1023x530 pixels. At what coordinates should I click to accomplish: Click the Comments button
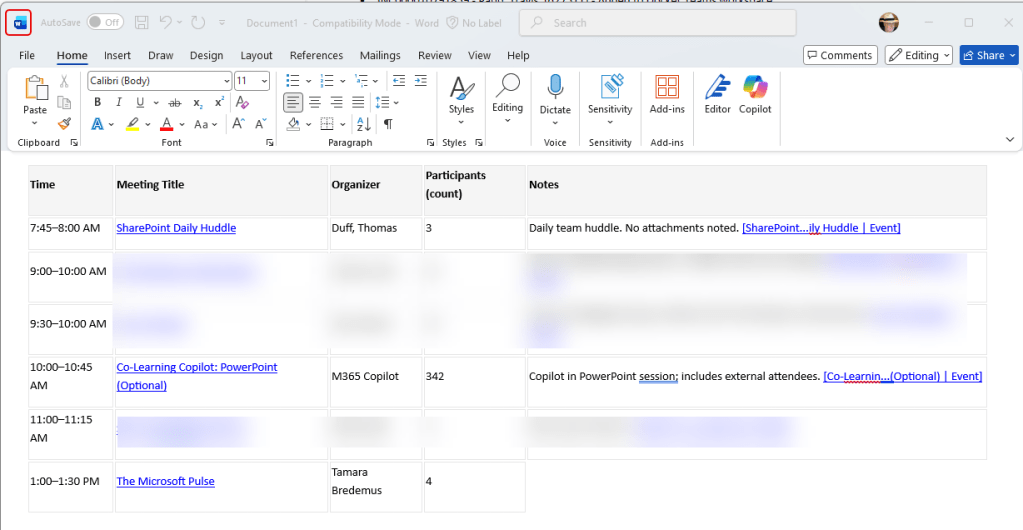click(x=840, y=55)
